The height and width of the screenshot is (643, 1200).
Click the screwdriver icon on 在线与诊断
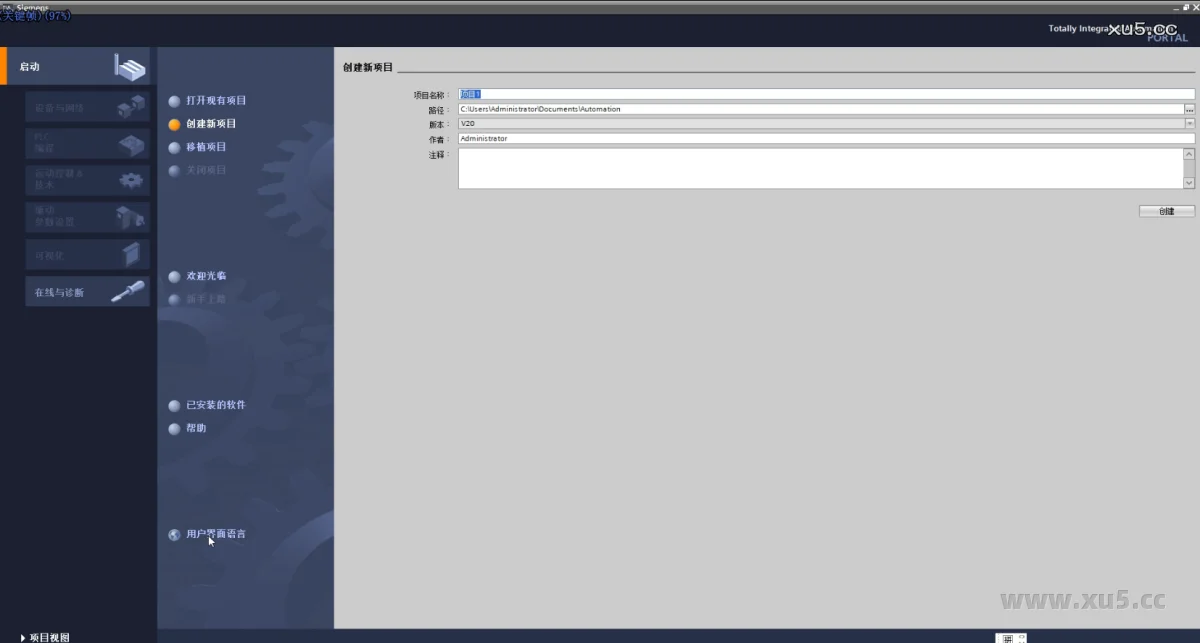[x=128, y=292]
